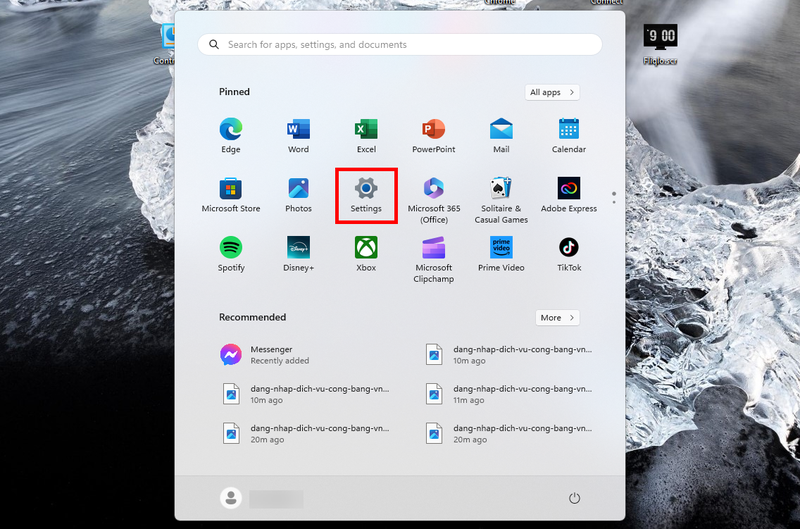Open the Disney+ app
This screenshot has width=800, height=529.
point(298,254)
